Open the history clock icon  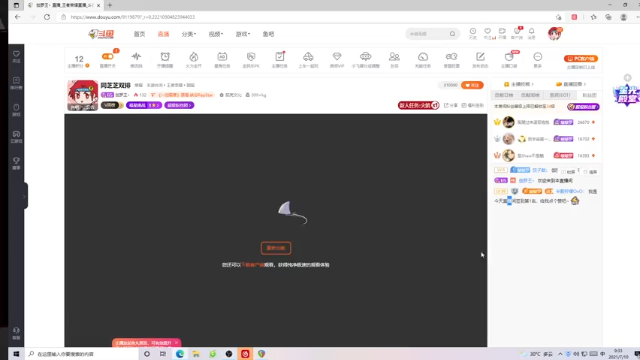point(473,31)
